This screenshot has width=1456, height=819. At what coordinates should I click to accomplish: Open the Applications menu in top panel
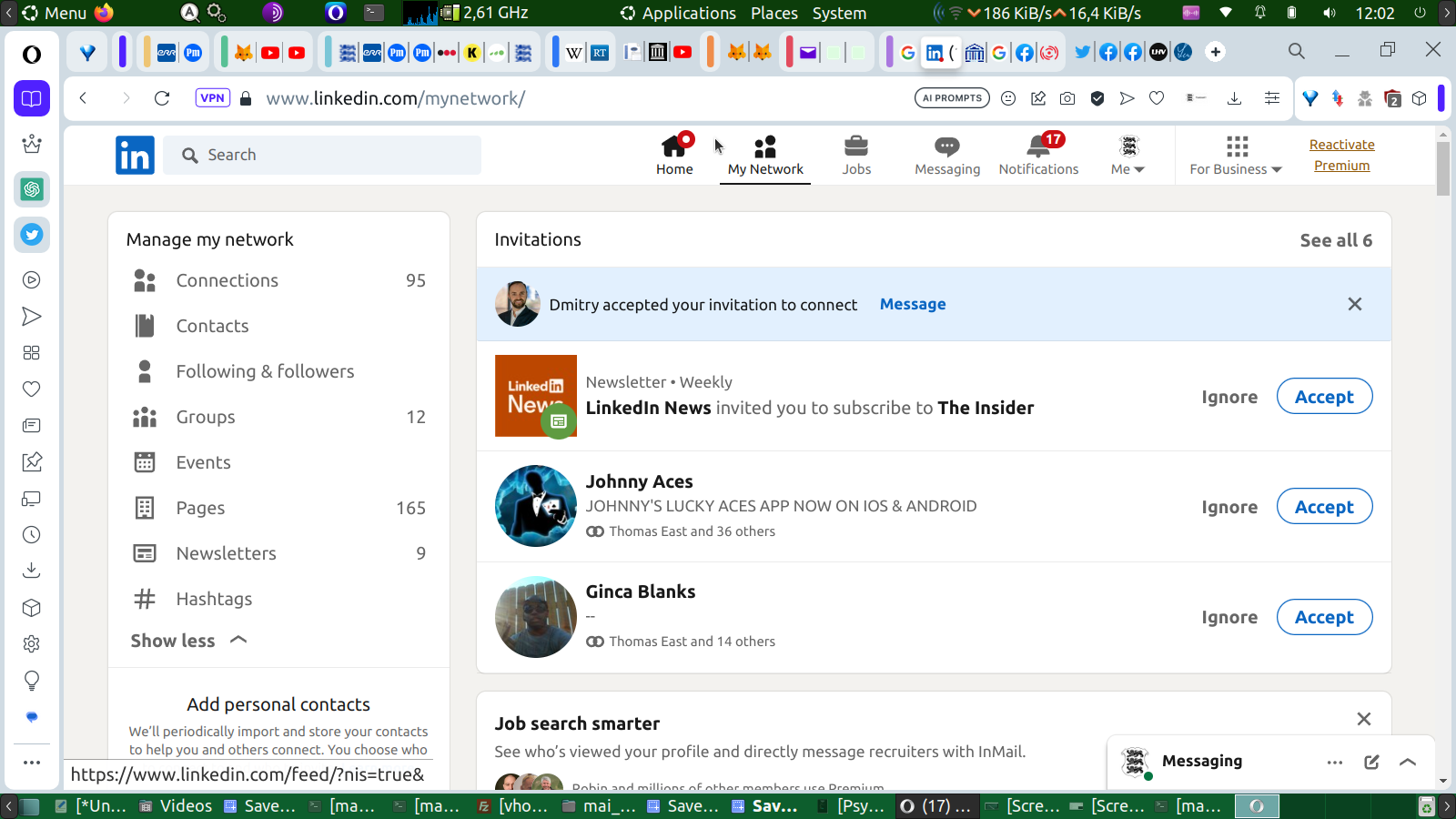click(678, 13)
